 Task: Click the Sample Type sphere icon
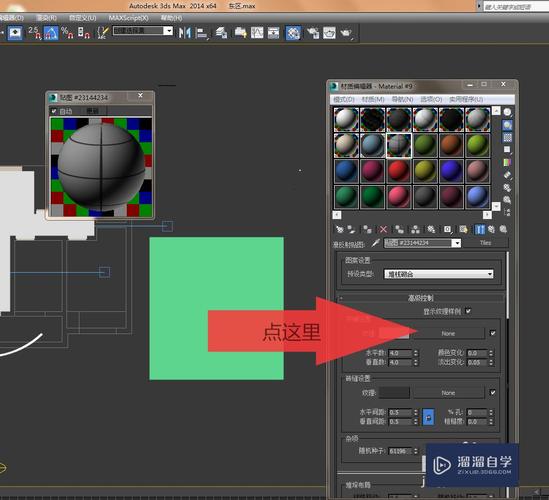tap(507, 112)
